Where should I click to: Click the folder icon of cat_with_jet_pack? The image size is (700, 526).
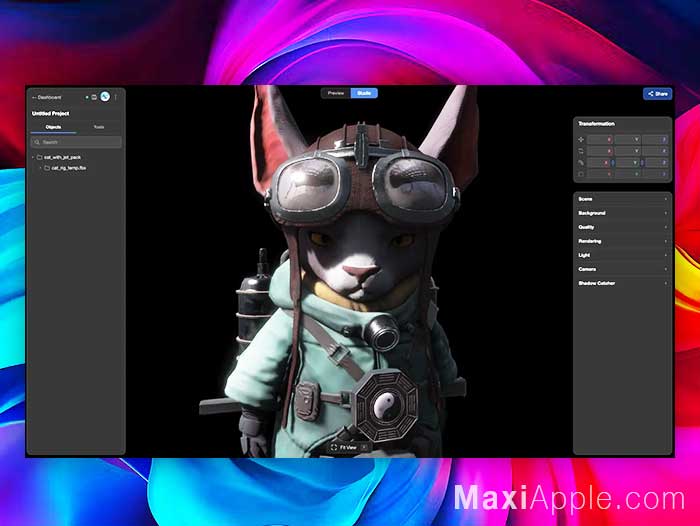[x=39, y=157]
